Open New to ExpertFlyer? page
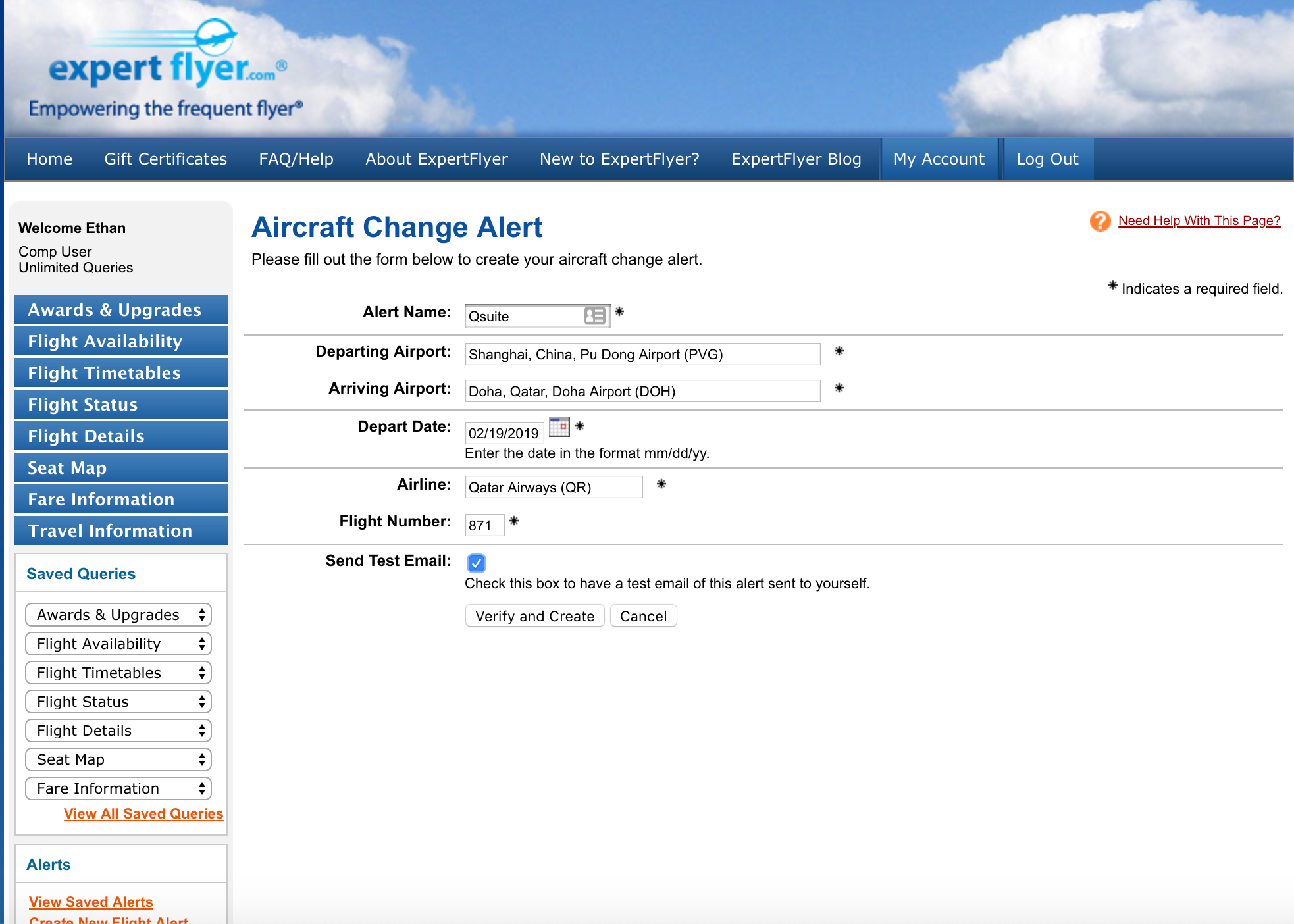Viewport: 1294px width, 924px height. click(x=619, y=159)
